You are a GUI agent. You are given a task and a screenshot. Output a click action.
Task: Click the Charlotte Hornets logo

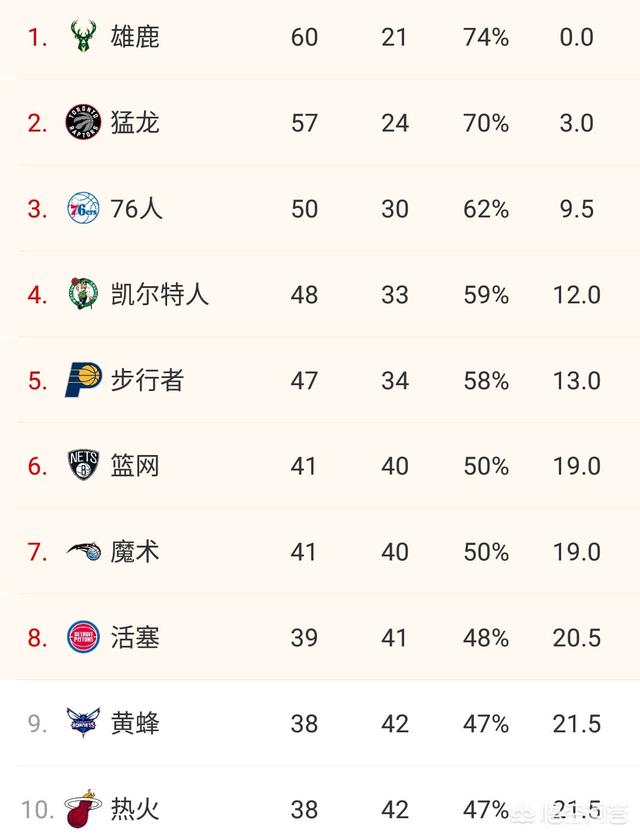(83, 722)
